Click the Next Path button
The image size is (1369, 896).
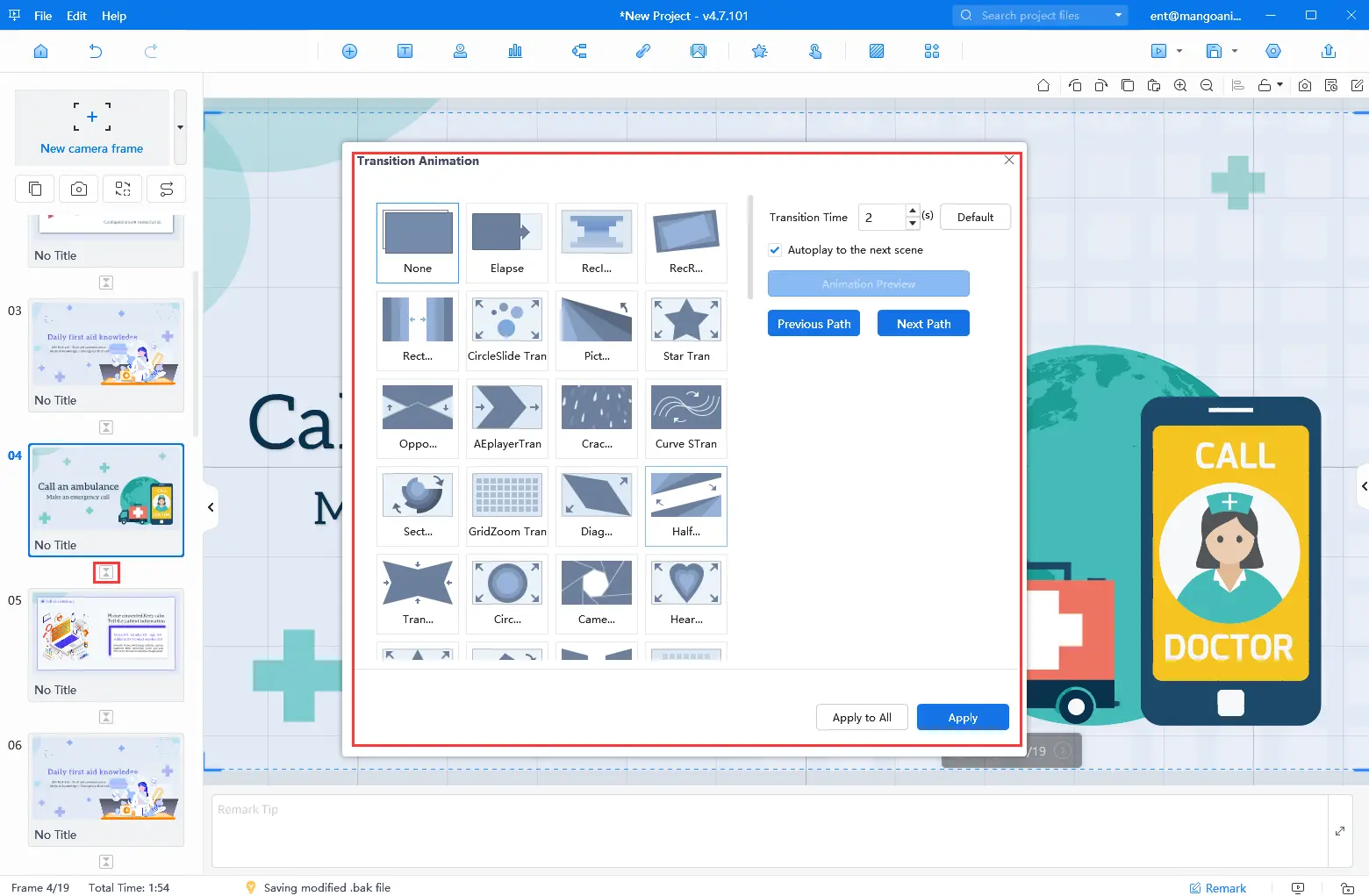923,324
